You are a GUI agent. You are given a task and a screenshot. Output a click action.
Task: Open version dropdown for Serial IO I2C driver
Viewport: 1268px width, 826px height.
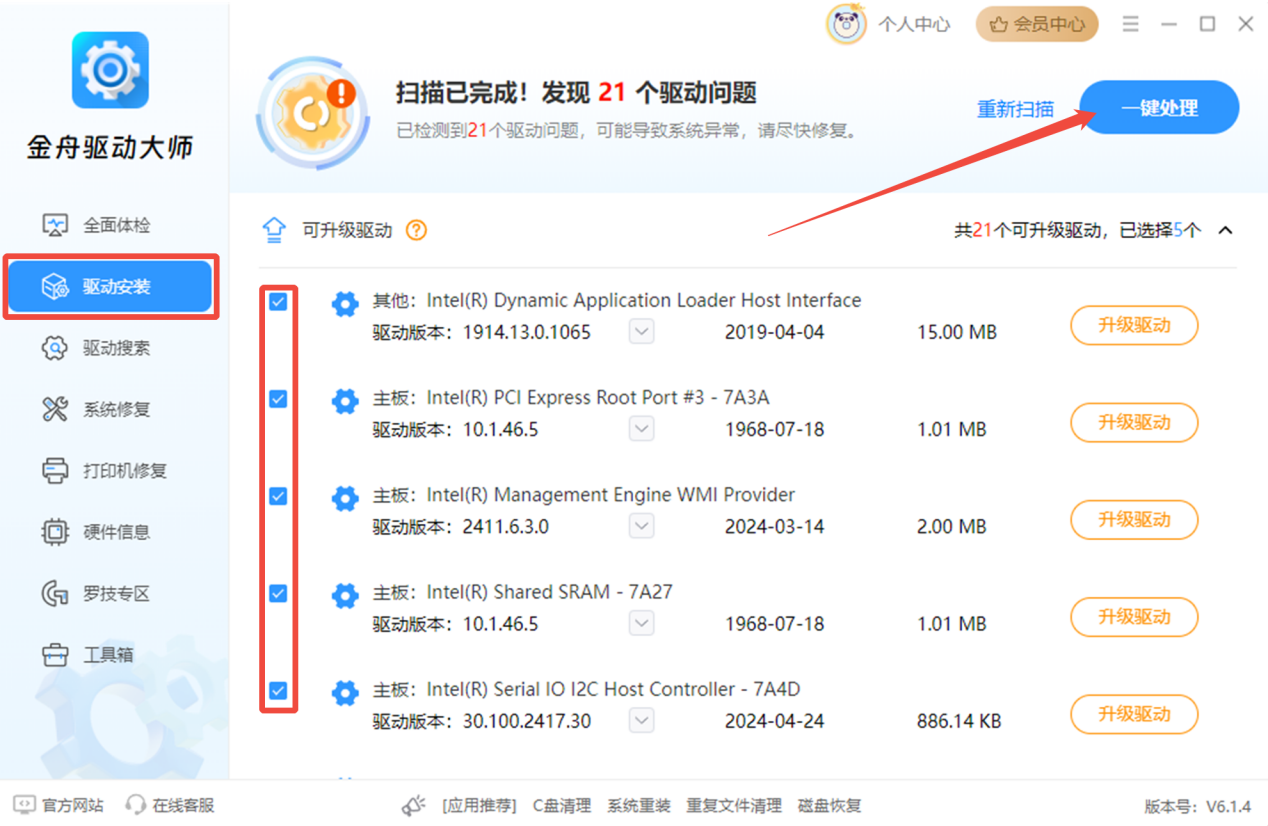pos(640,720)
